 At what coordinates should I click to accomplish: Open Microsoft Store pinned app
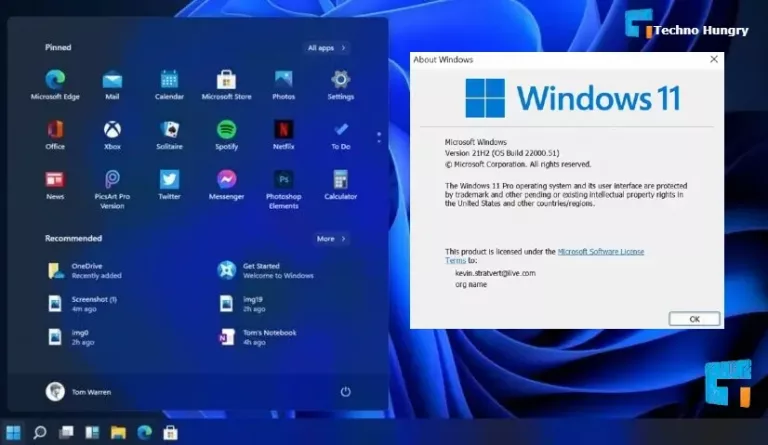tap(226, 85)
